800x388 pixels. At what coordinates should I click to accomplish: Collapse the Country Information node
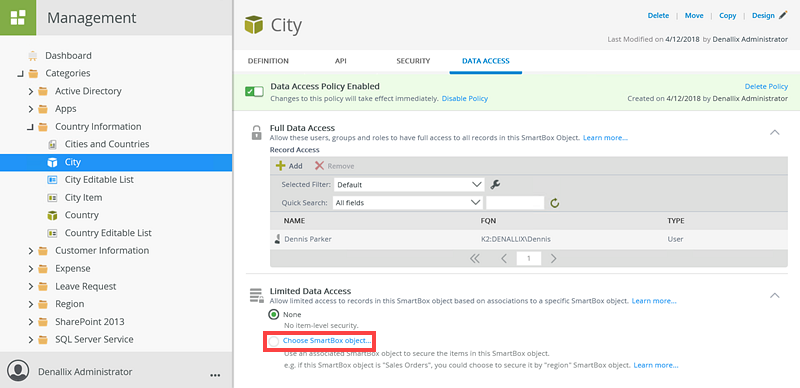click(30, 127)
